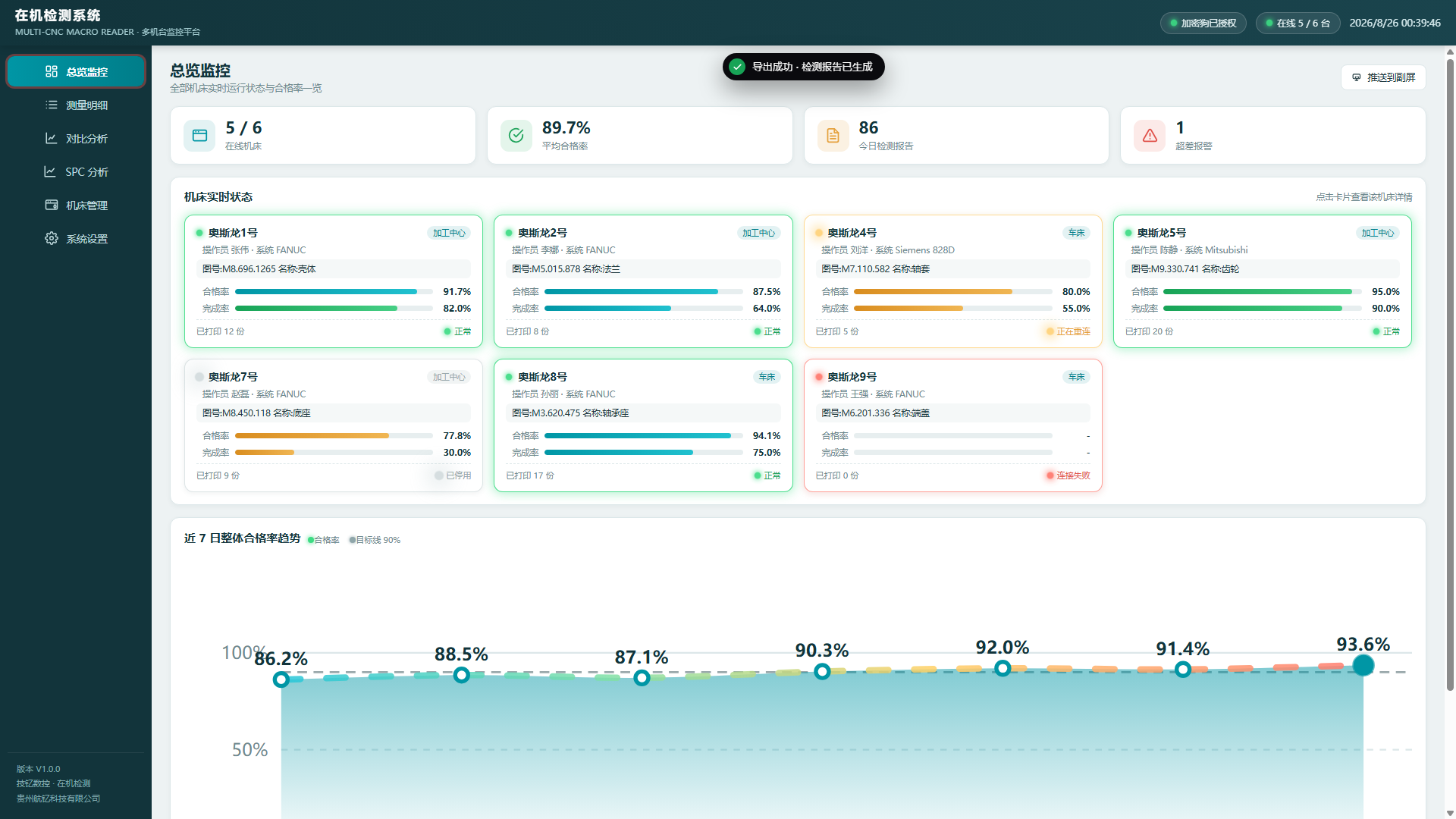Image resolution: width=1456 pixels, height=819 pixels.
Task: Click the 推送到副屏 button
Action: tap(1384, 77)
